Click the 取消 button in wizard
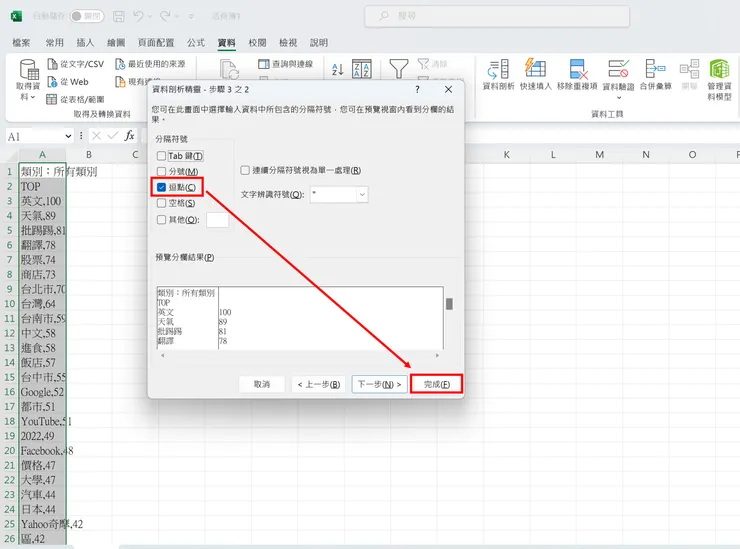This screenshot has height=549, width=740. tap(262, 384)
